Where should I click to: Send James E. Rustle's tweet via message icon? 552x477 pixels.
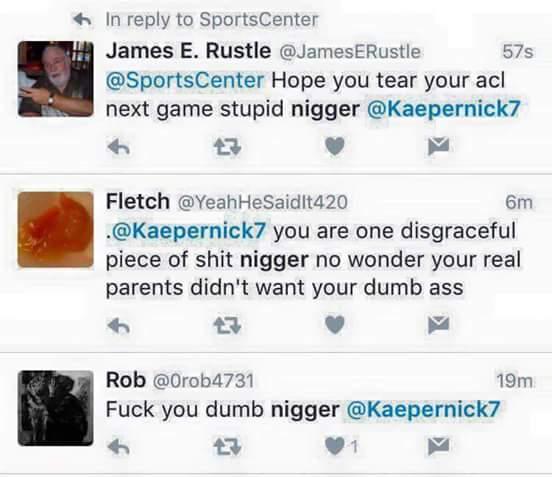[x=439, y=146]
